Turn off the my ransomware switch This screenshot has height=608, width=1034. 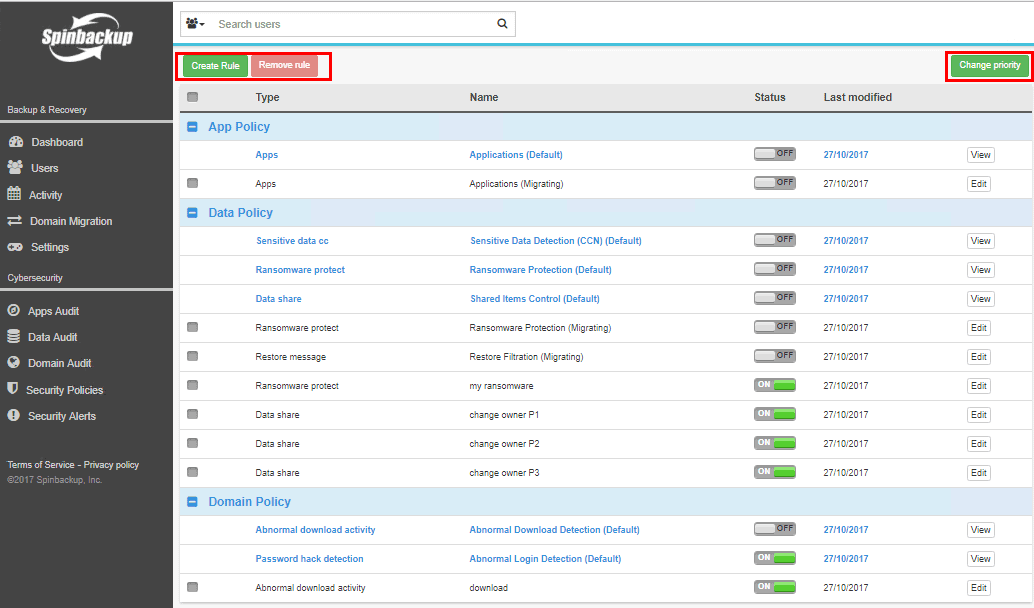(775, 385)
